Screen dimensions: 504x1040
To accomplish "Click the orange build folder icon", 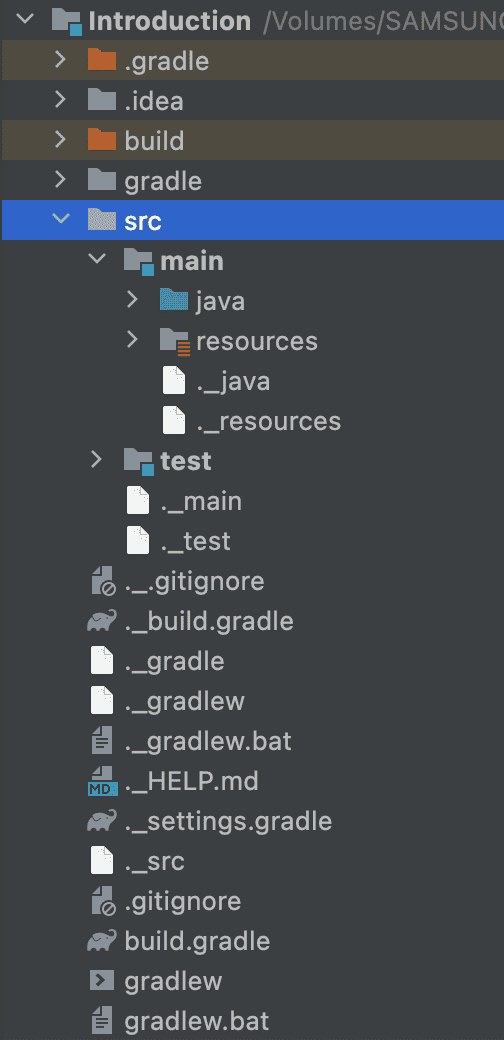I will pyautogui.click(x=101, y=141).
